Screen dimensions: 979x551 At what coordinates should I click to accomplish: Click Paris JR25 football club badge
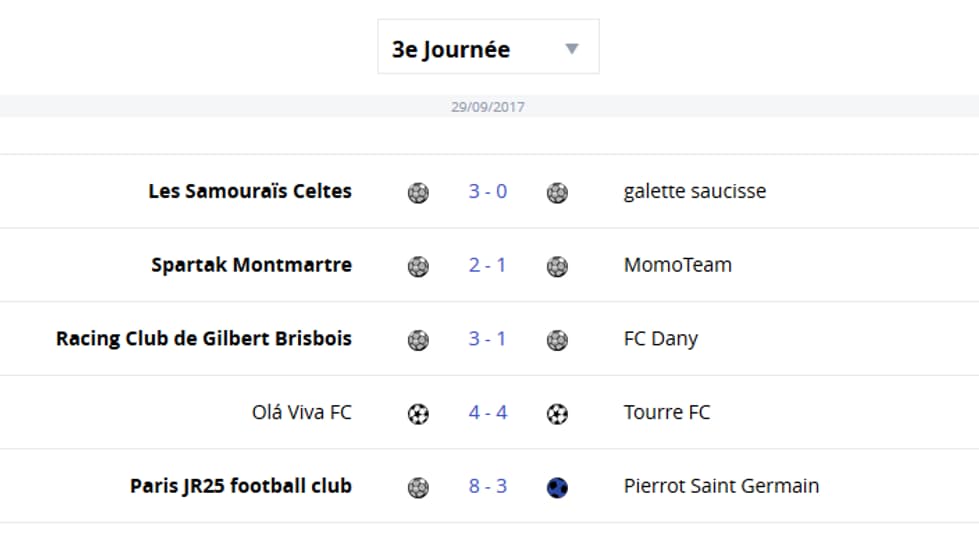pyautogui.click(x=418, y=487)
